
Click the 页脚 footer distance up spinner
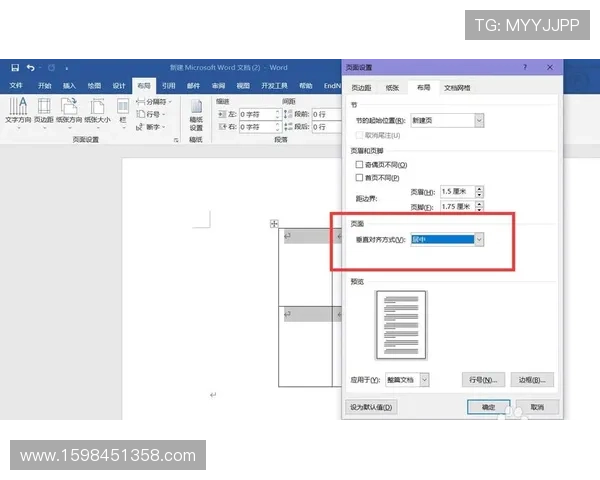pos(479,204)
